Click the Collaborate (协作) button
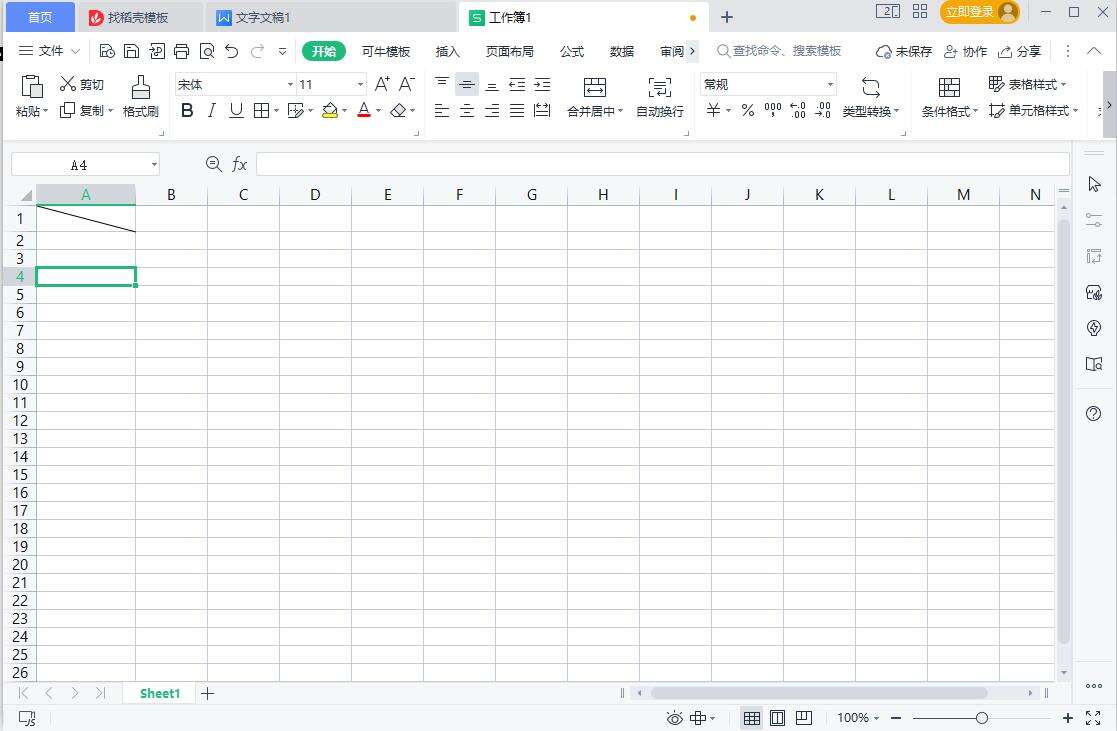The height and width of the screenshot is (731, 1117). pos(965,51)
